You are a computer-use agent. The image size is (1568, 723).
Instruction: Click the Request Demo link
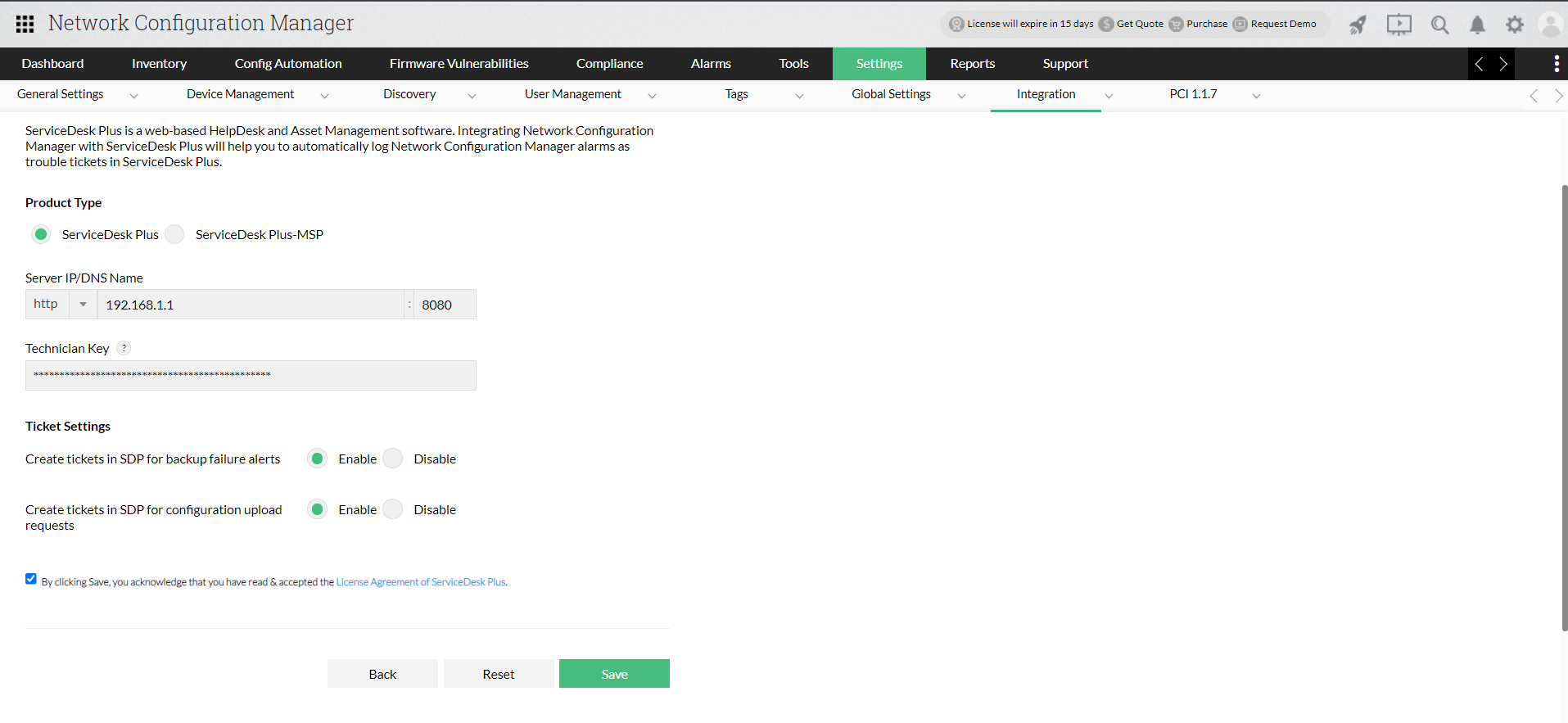tap(1283, 24)
